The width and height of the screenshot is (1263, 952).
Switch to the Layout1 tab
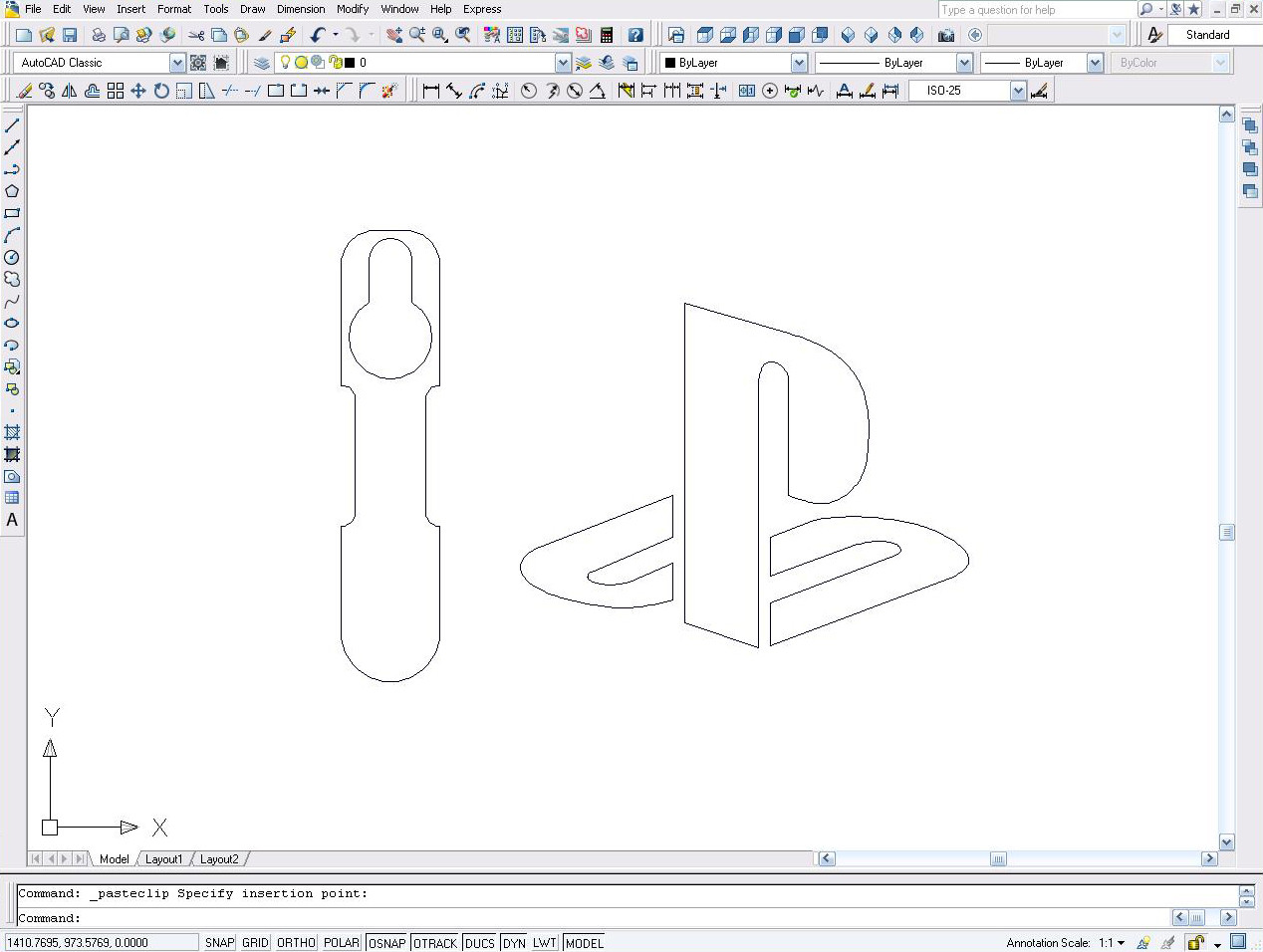[x=164, y=859]
